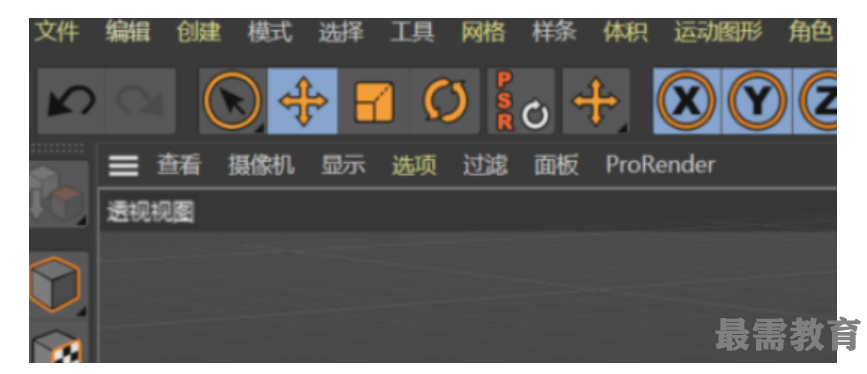
Task: Click the greyed-out Redo arrow icon
Action: [140, 101]
